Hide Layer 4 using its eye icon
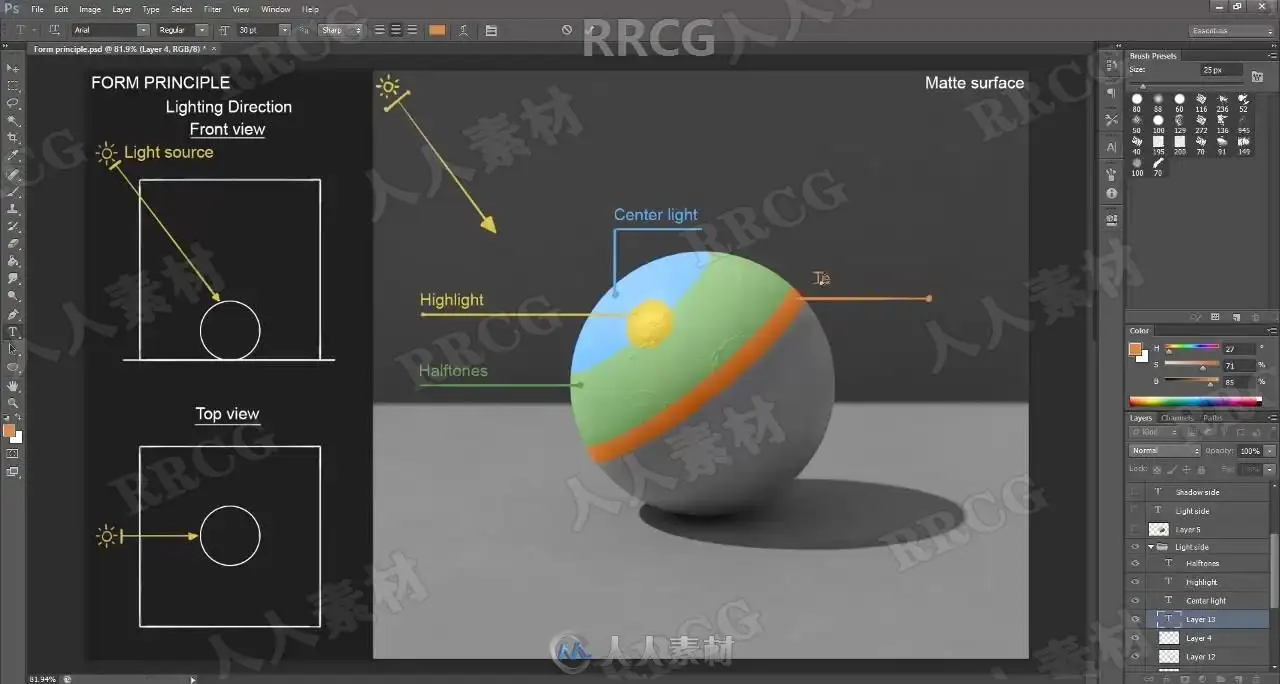This screenshot has height=684, width=1280. coord(1135,638)
